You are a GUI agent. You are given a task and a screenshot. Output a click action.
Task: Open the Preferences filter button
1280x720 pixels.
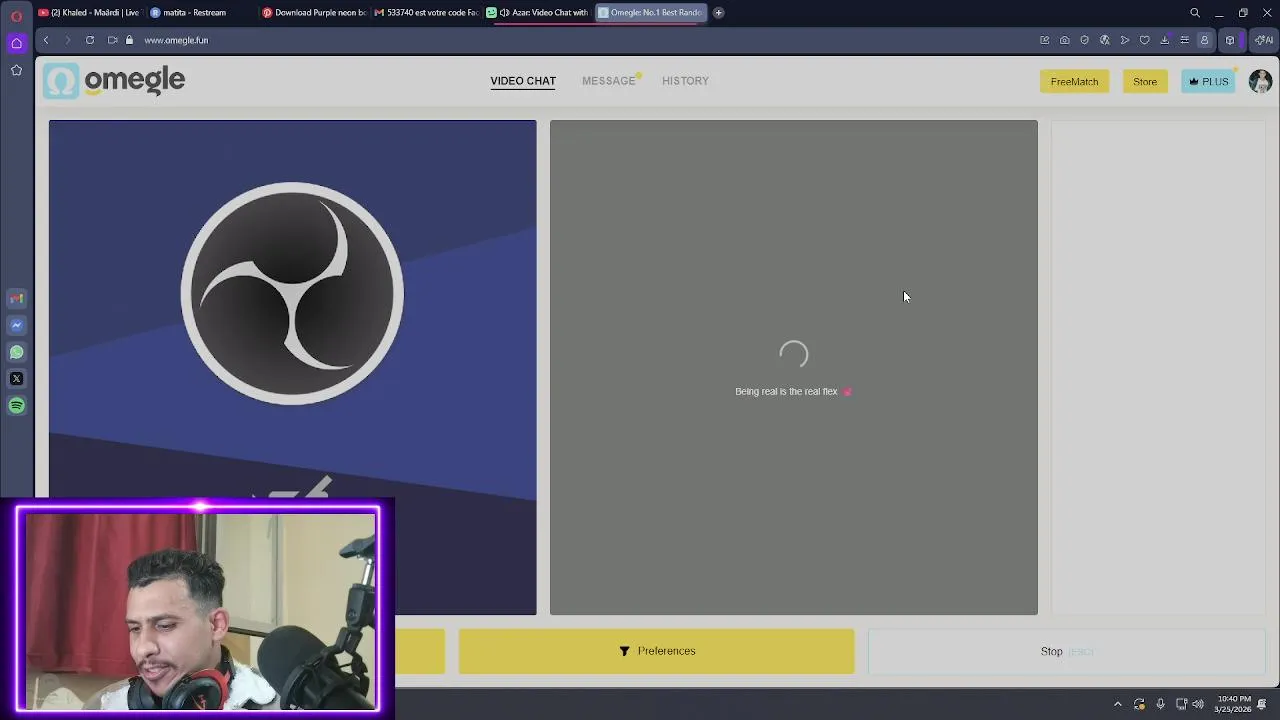tap(656, 651)
